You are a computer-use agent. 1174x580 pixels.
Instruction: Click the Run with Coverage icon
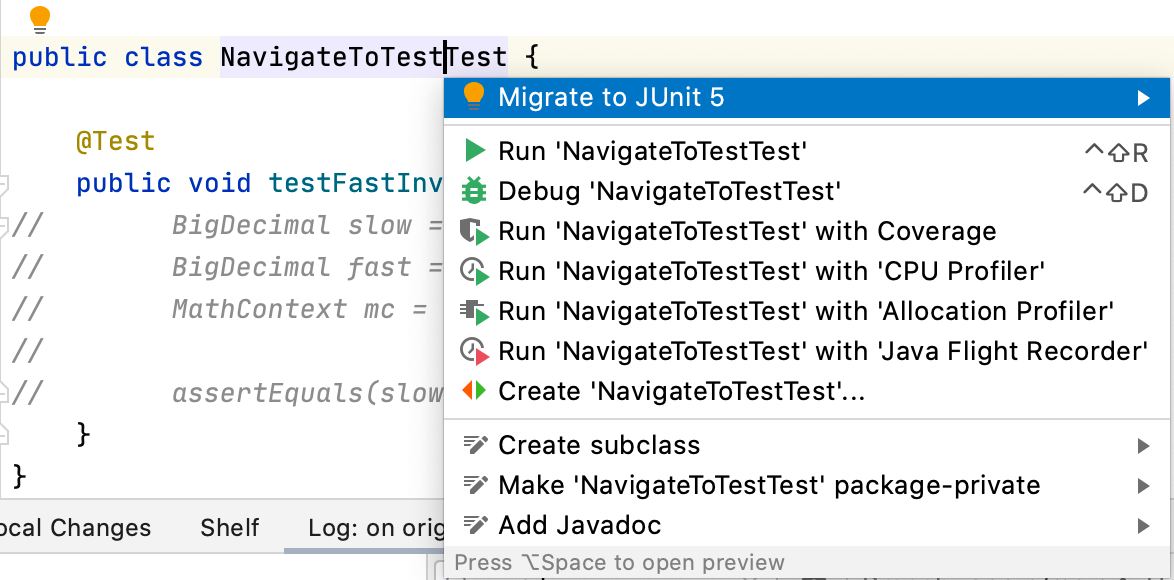click(475, 231)
